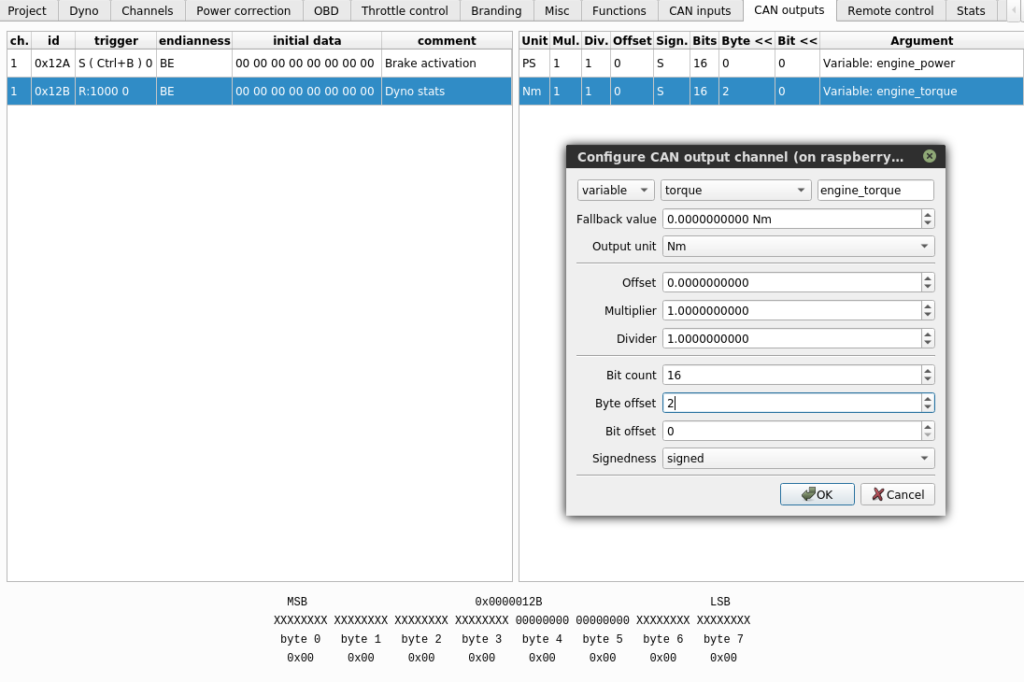This screenshot has width=1024, height=682.
Task: Switch to the Project tab
Action: (x=27, y=10)
